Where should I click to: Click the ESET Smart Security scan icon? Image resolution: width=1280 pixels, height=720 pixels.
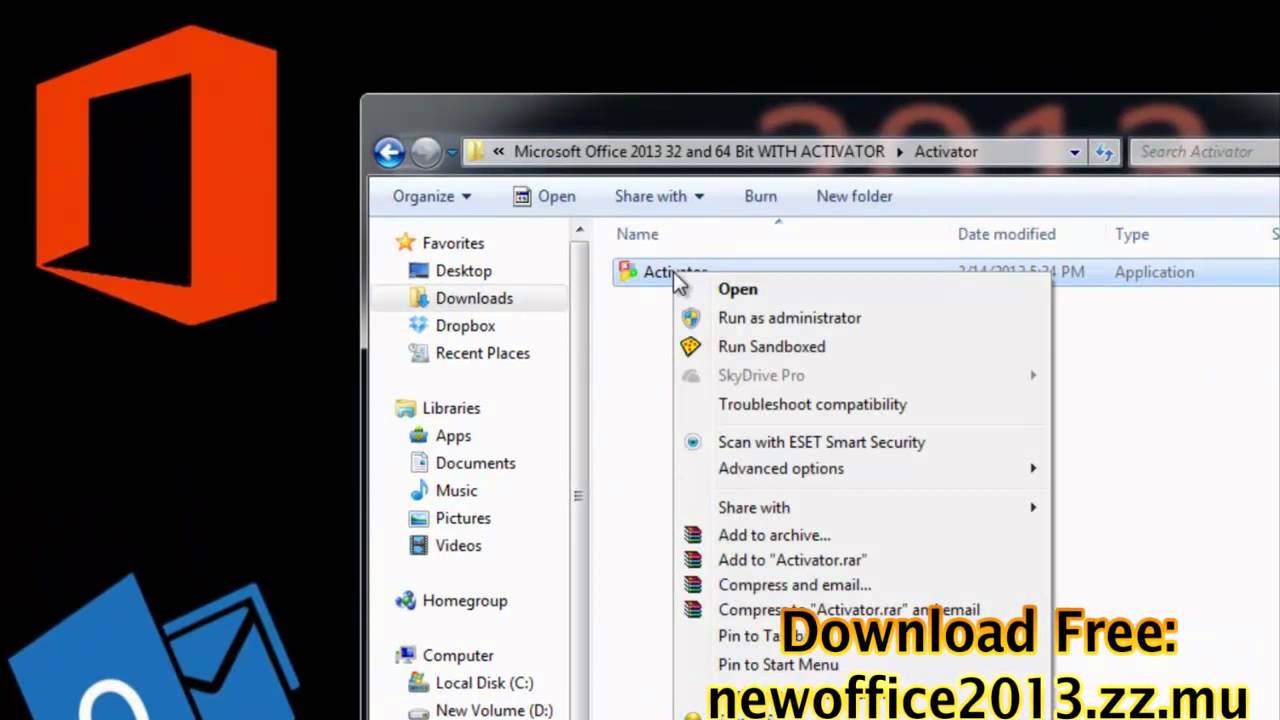pyautogui.click(x=692, y=442)
